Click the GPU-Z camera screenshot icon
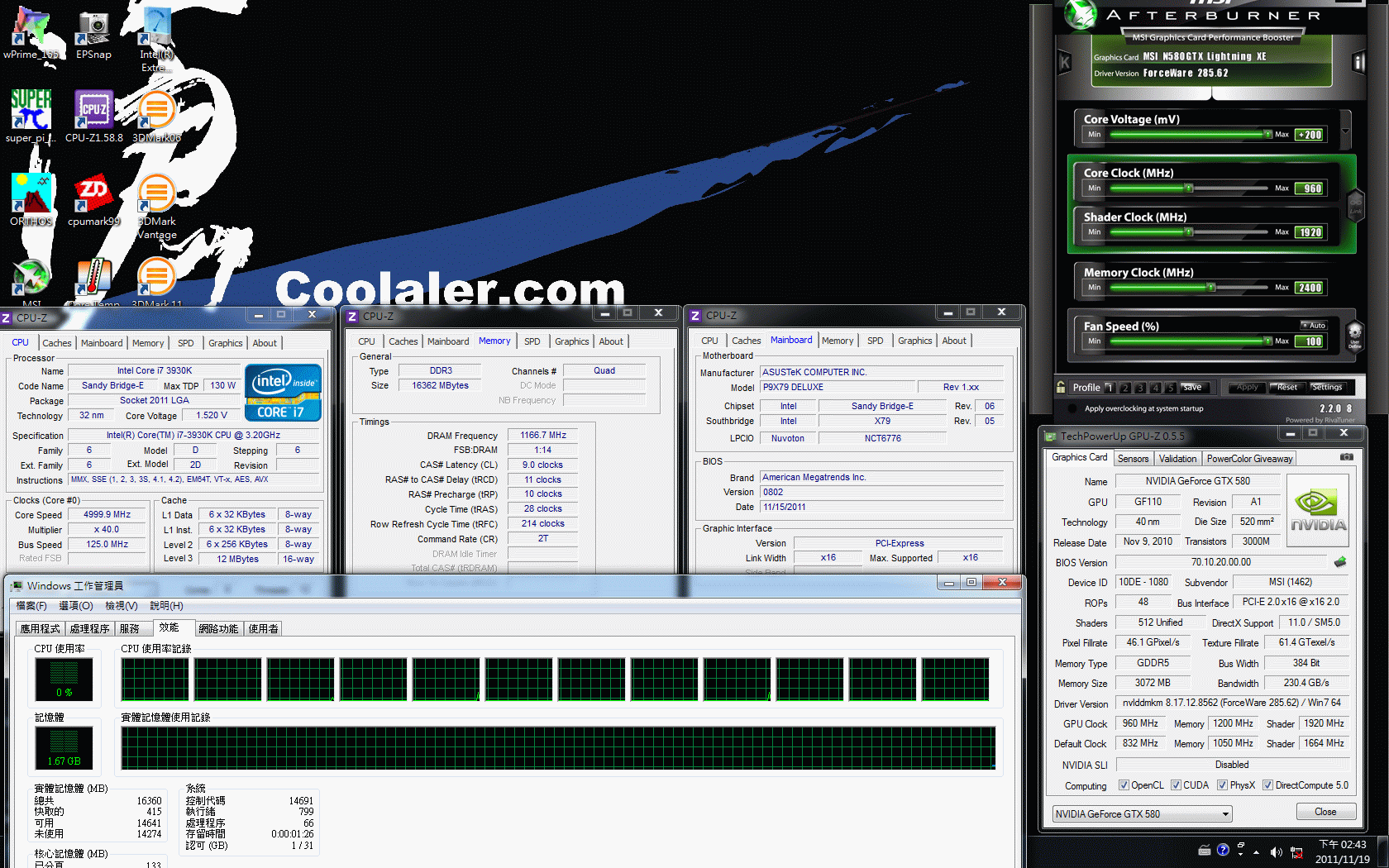The image size is (1389, 868). (x=1347, y=457)
